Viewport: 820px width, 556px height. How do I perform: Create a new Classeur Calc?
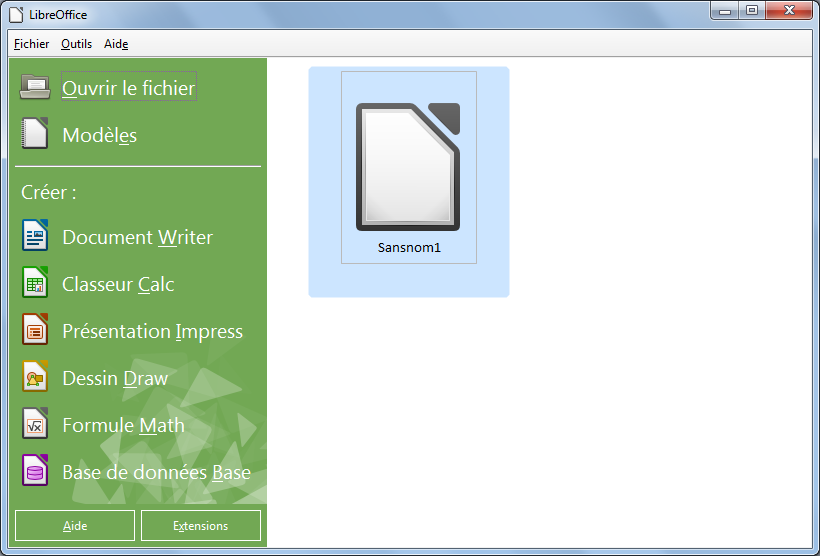coord(118,284)
